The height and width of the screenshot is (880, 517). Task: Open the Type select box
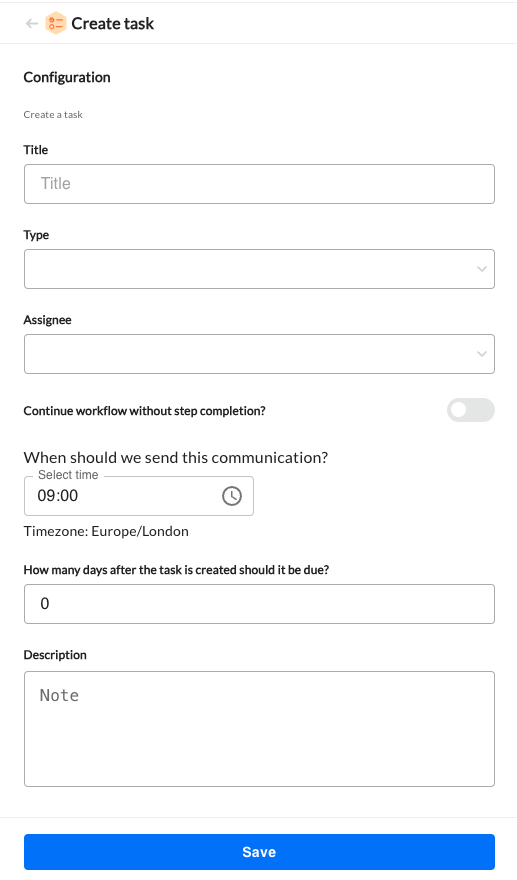pos(259,269)
